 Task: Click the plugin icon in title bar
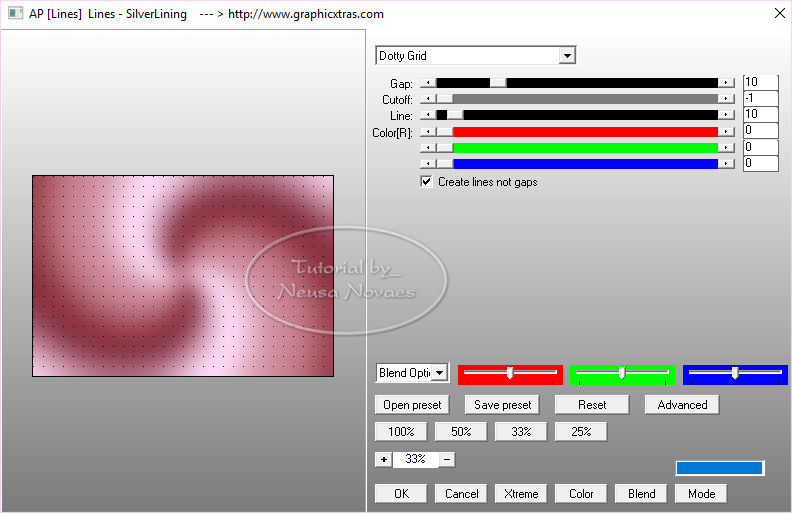coord(15,14)
